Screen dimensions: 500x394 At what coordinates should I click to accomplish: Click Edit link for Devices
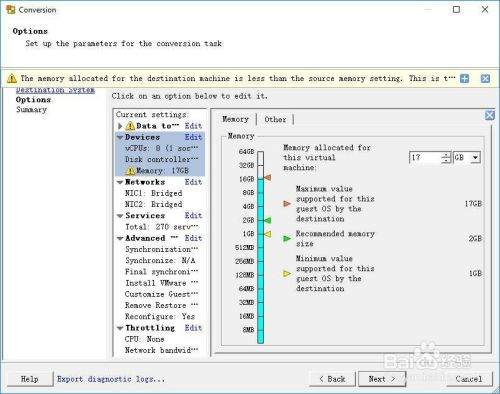[x=193, y=137]
